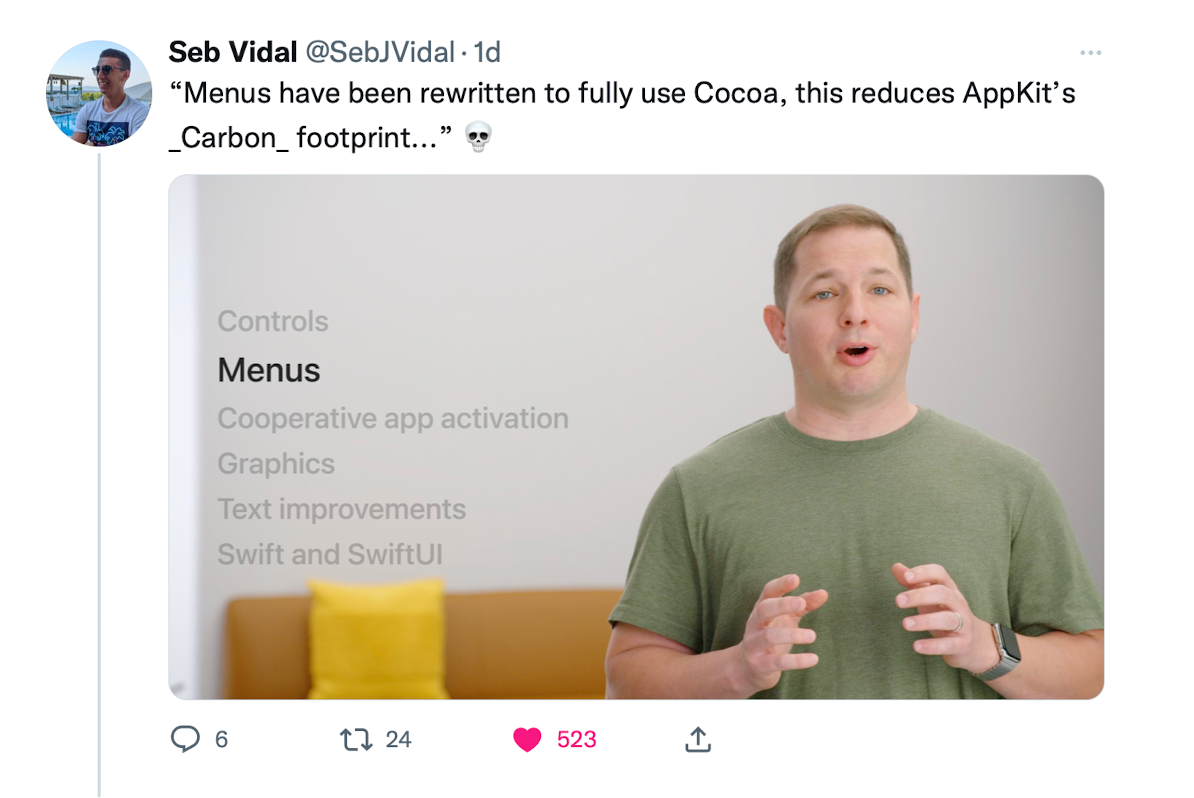The width and height of the screenshot is (1194, 798).
Task: Open the reply comment icon
Action: click(x=185, y=739)
